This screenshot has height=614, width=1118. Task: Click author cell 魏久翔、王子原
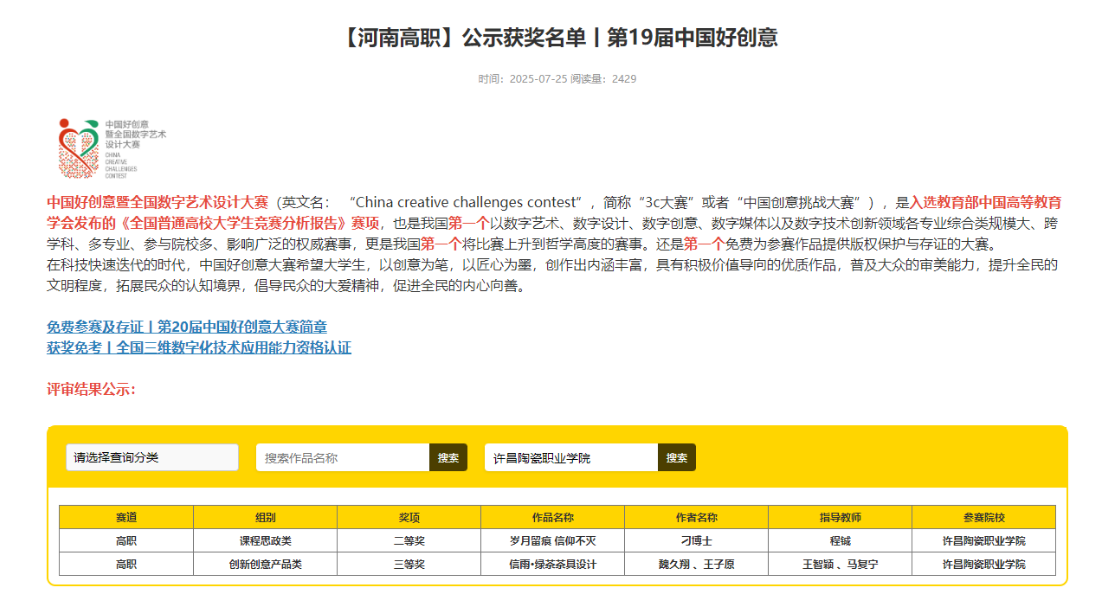tap(696, 564)
